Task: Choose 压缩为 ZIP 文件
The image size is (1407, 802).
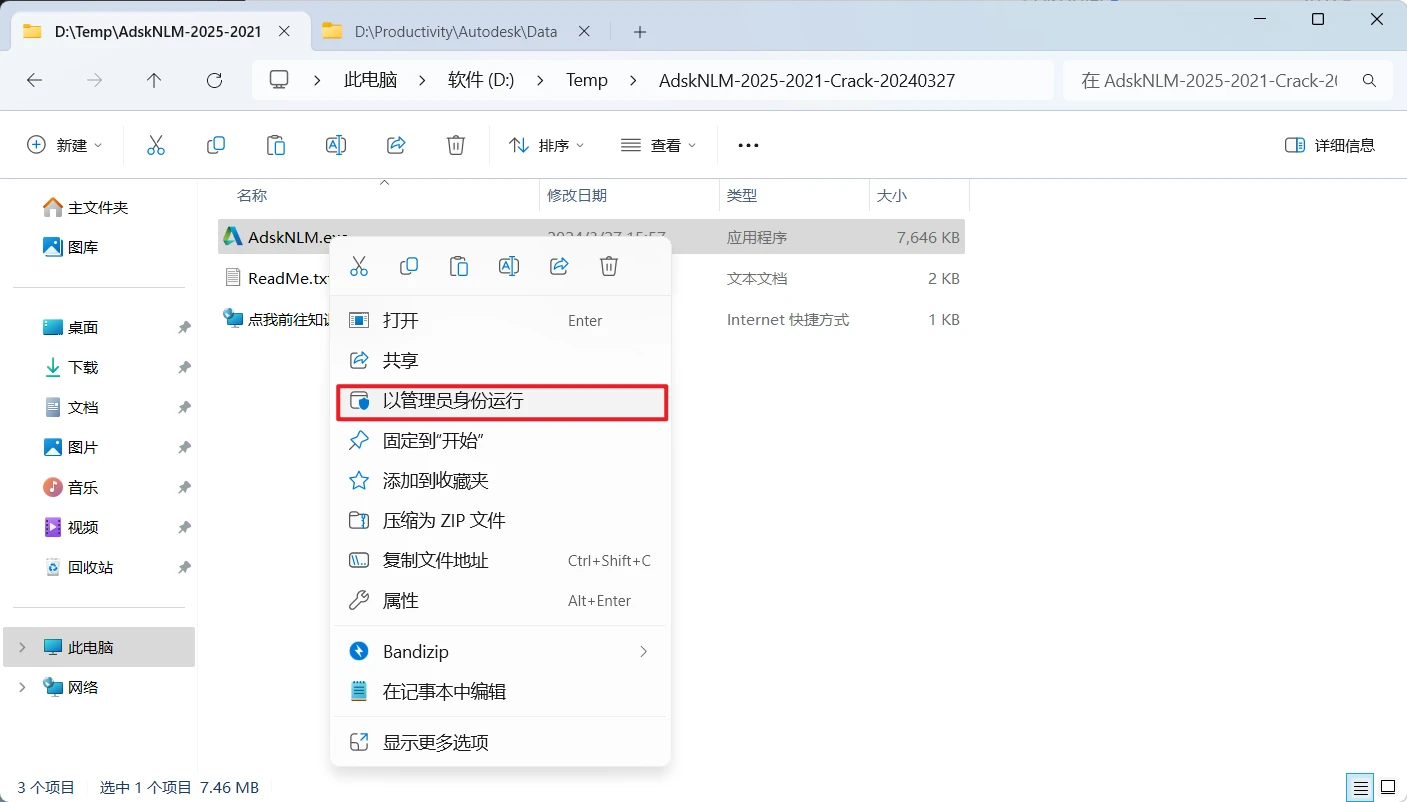Action: (500, 521)
